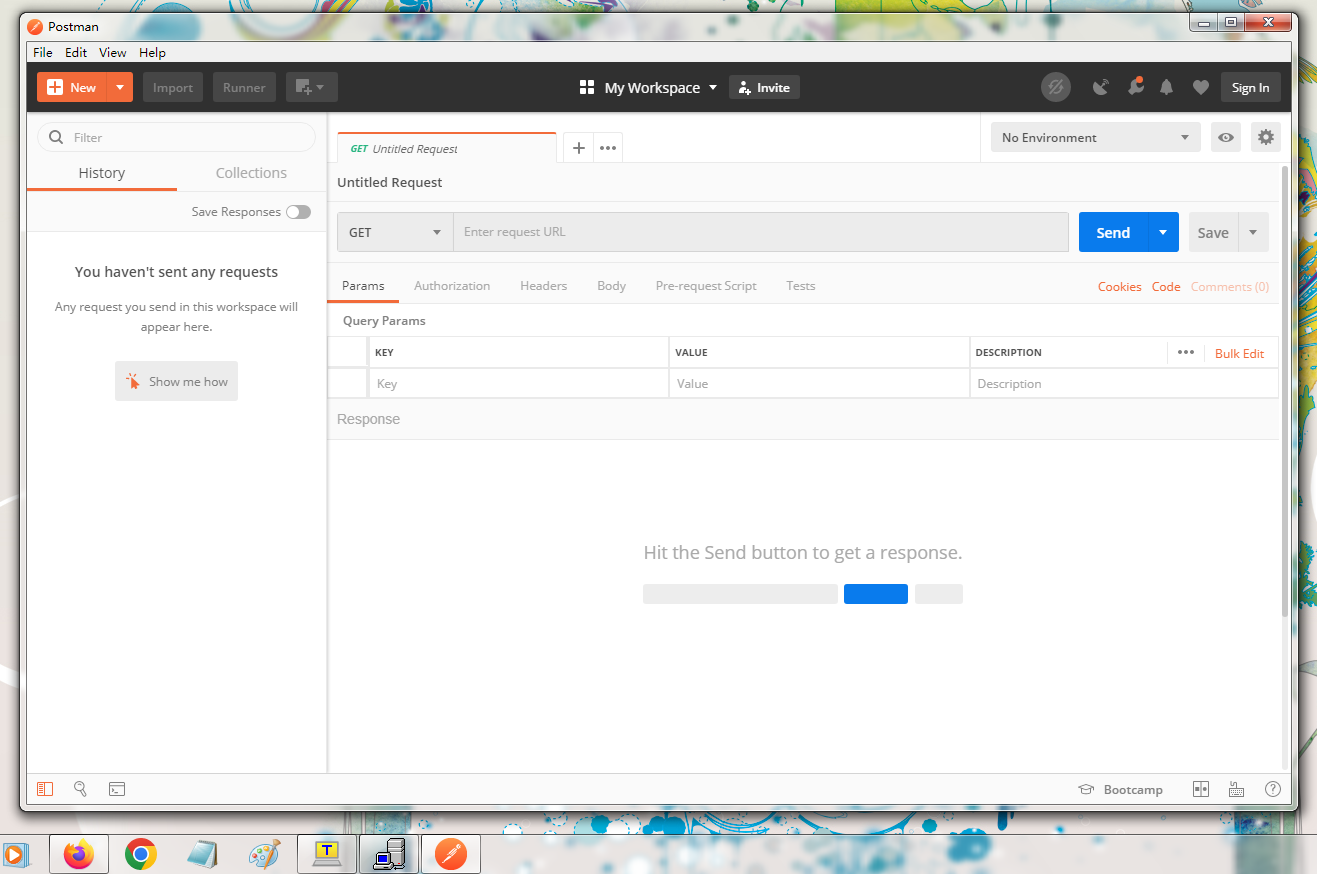The width and height of the screenshot is (1317, 874).
Task: Open the GET method dropdown
Action: [395, 232]
